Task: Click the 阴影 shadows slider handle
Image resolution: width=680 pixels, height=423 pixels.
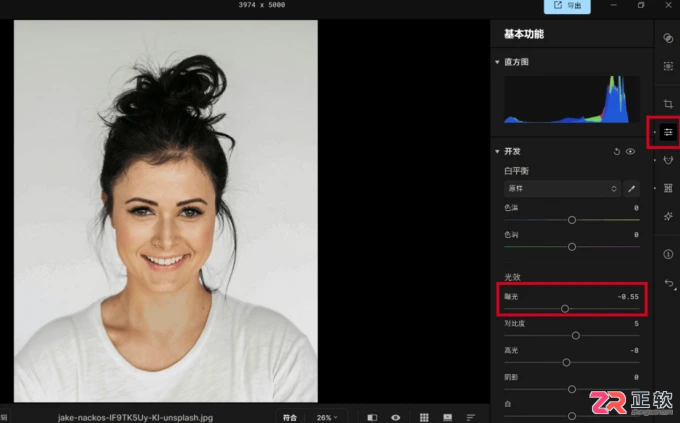Action: tap(572, 389)
